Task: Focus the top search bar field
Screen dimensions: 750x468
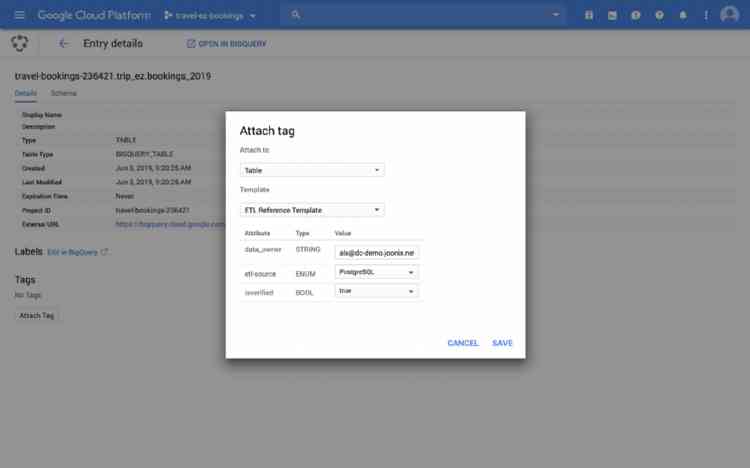Action: coord(423,15)
